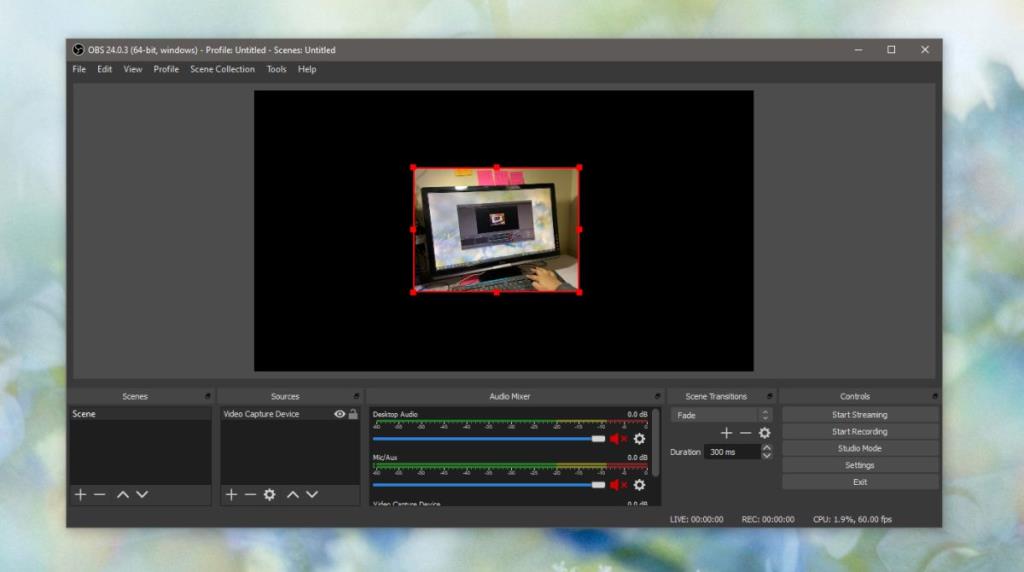Add a new source with plus icon
Viewport: 1024px width, 572px height.
pyautogui.click(x=231, y=495)
